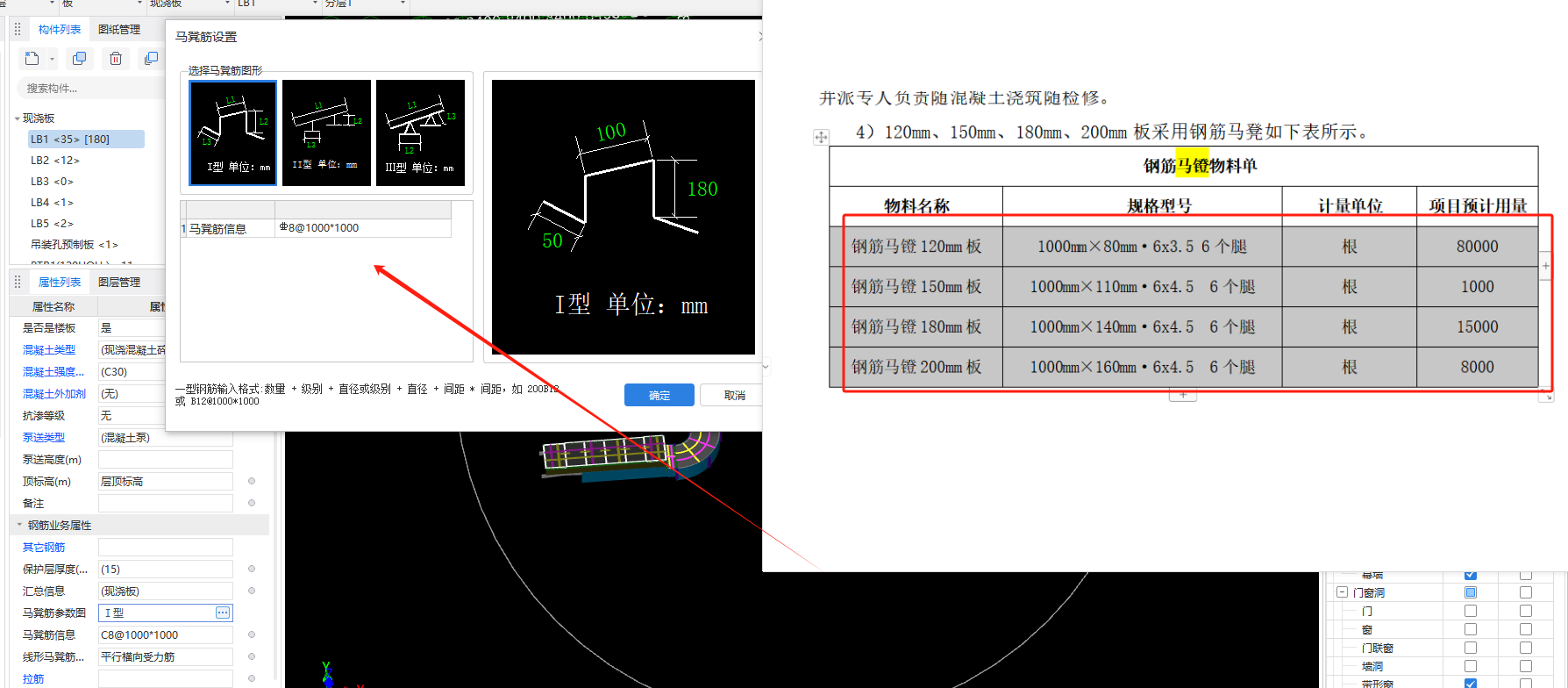The height and width of the screenshot is (688, 1568).
Task: Toggle the second checkbox in 门 row
Action: tap(1526, 611)
